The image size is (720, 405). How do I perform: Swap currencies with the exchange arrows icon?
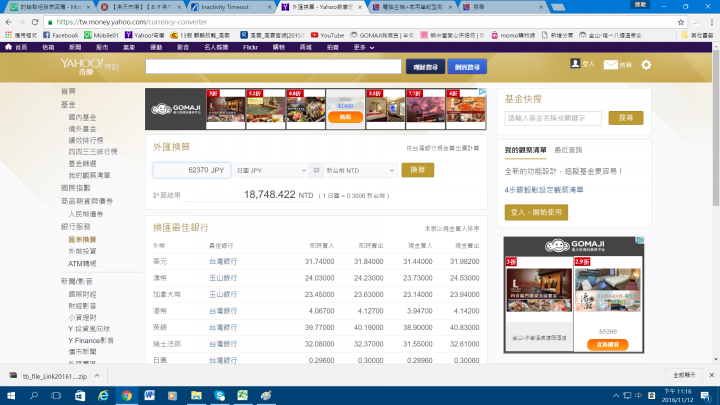coord(316,170)
